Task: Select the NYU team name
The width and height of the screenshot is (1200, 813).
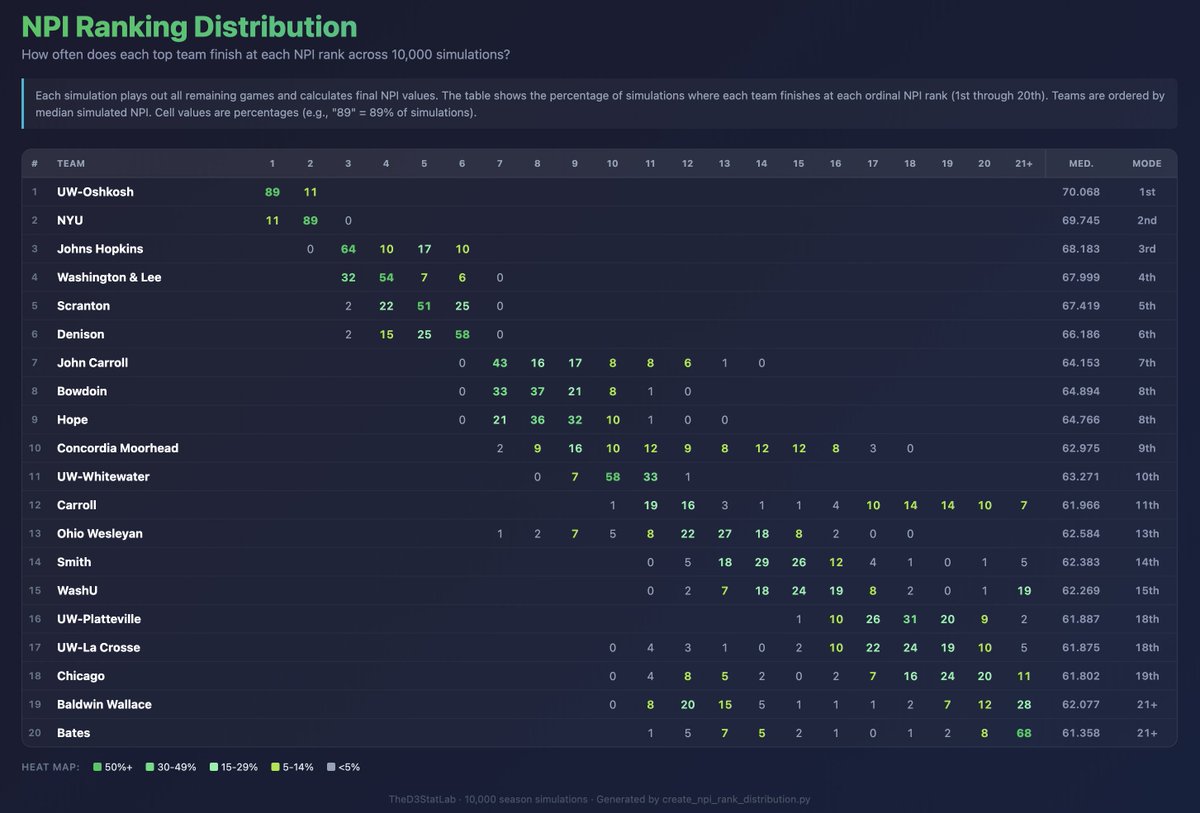Action: pyautogui.click(x=70, y=220)
